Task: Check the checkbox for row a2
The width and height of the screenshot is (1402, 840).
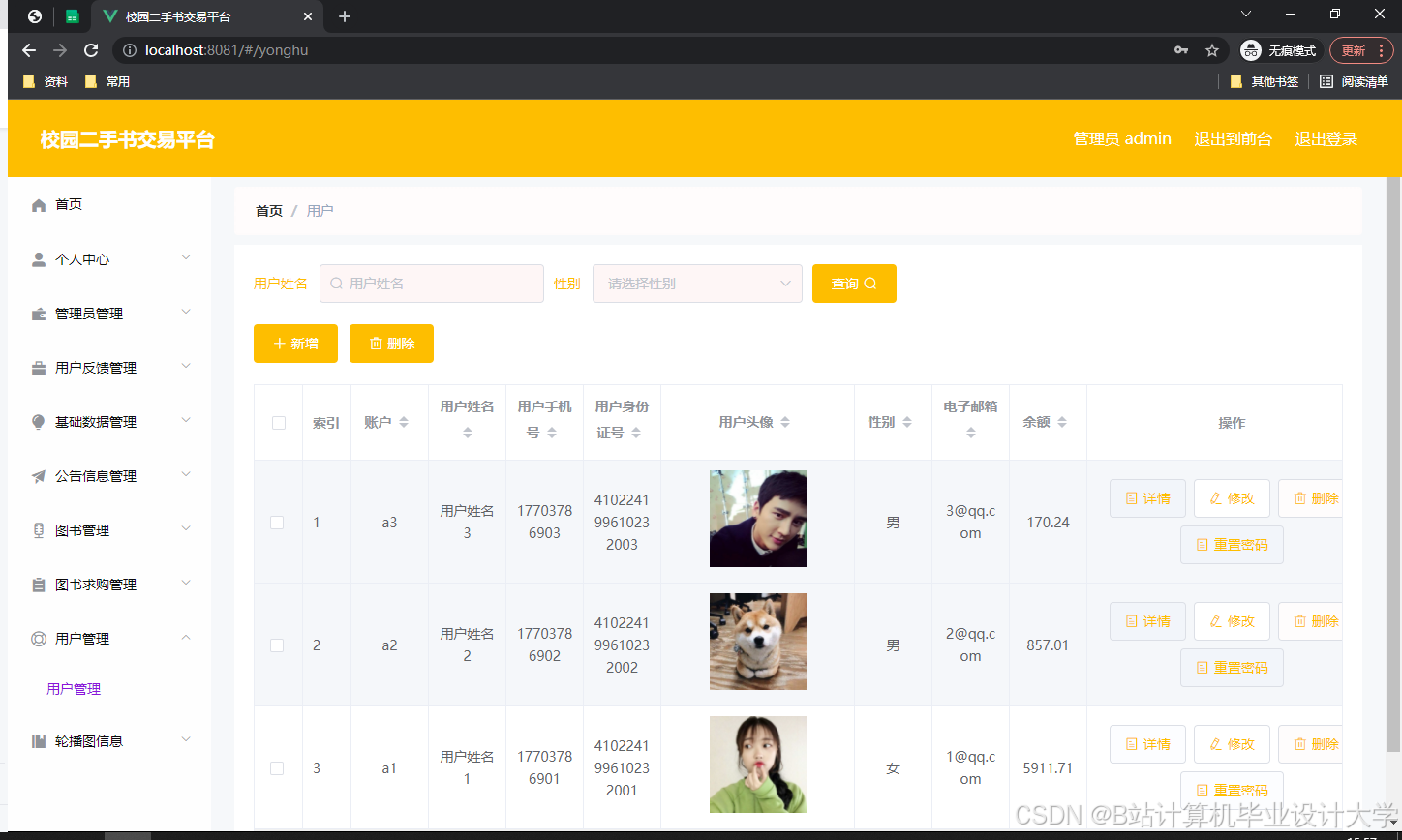Action: [x=277, y=645]
